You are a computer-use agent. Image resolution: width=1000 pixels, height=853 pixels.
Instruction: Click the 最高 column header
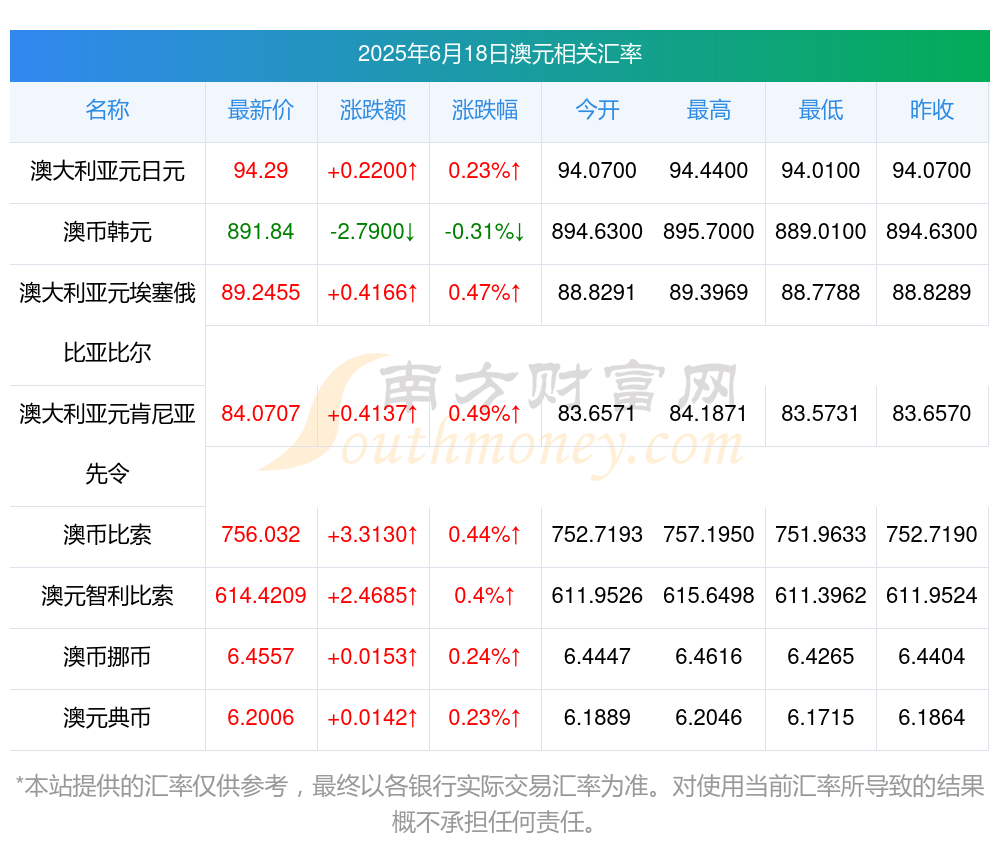tap(709, 110)
